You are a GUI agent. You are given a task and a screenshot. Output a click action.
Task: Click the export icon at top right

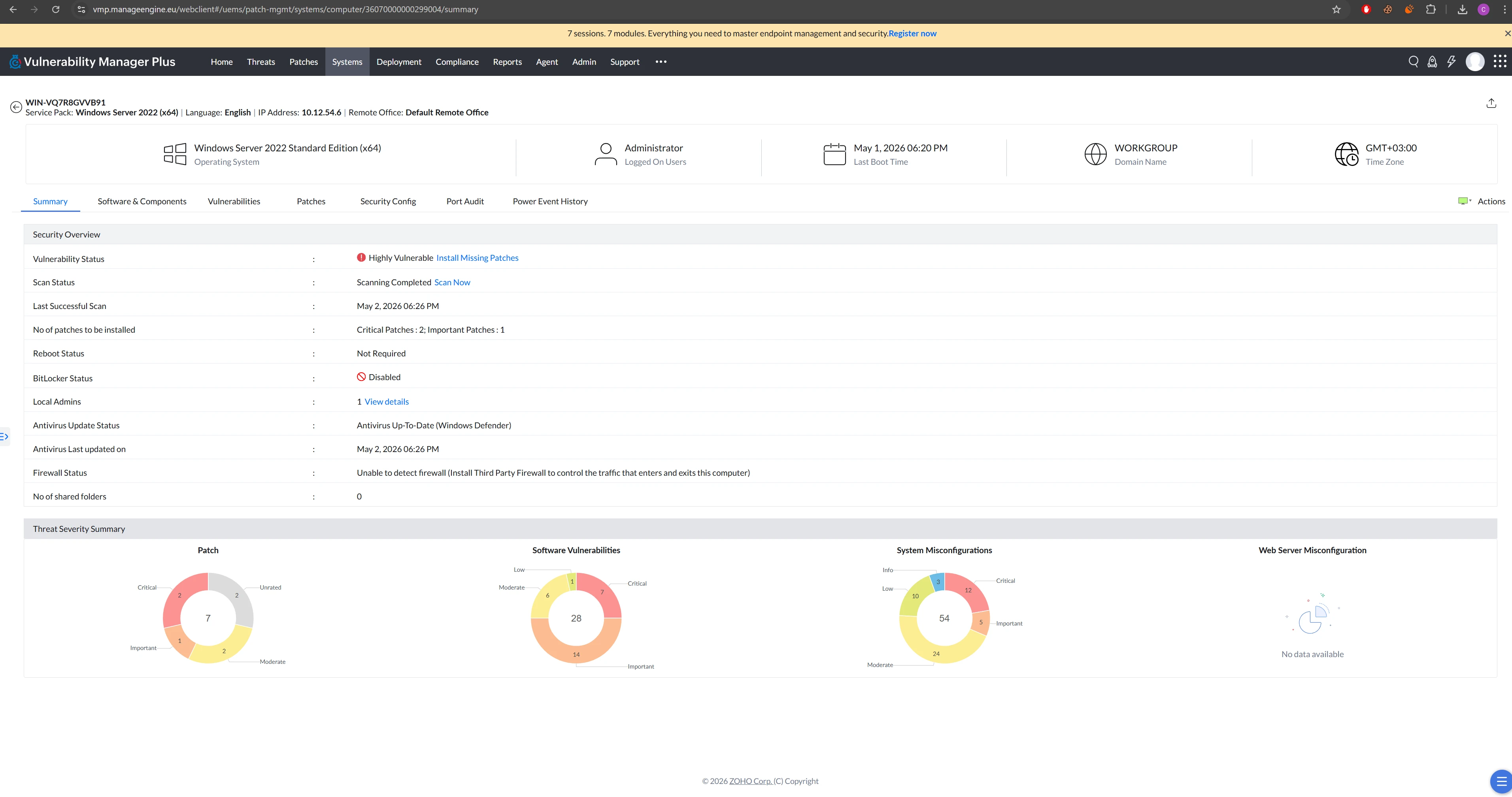pos(1491,103)
